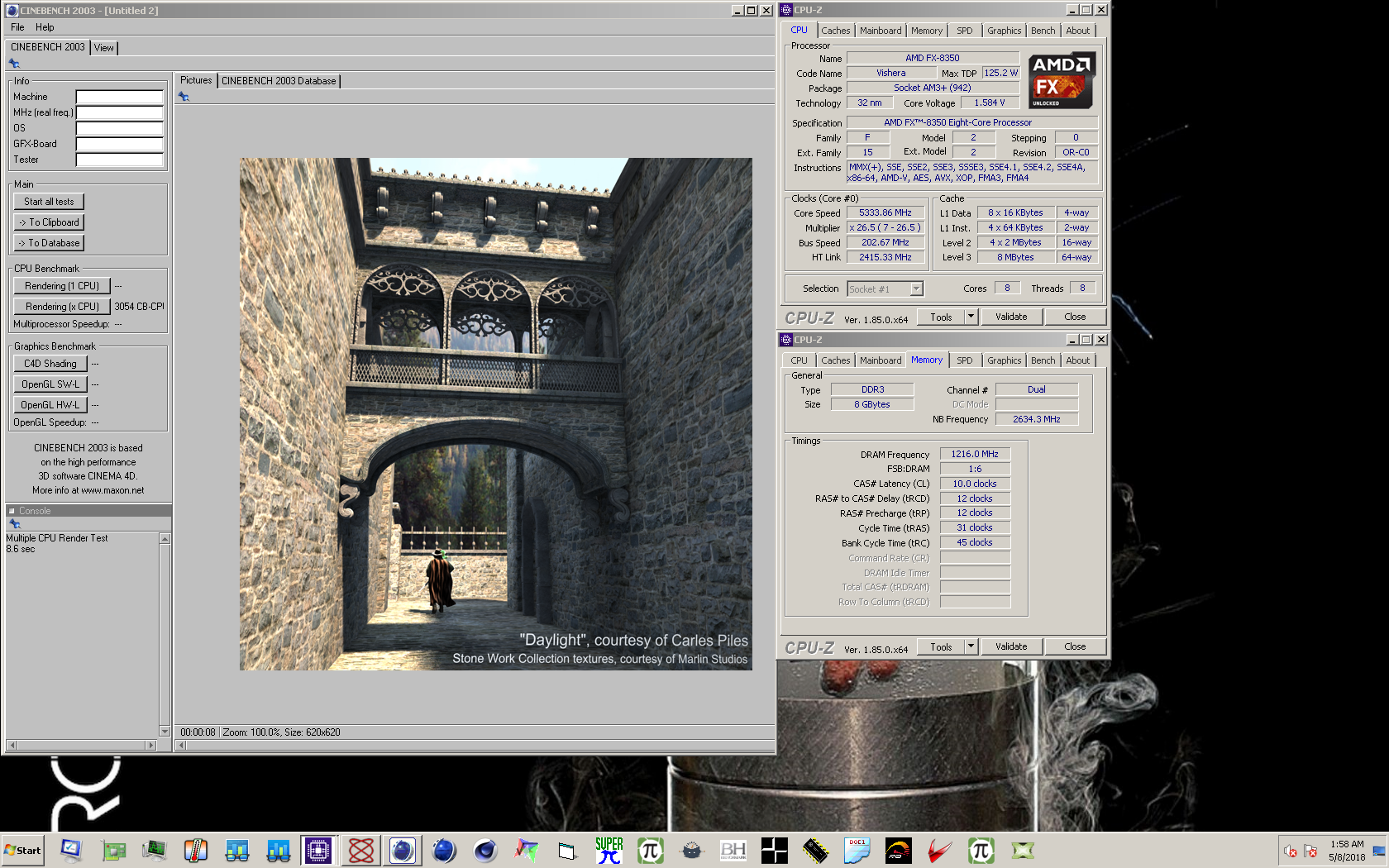
Task: Open the thermometer temperature taskbar icon
Action: tap(196, 850)
